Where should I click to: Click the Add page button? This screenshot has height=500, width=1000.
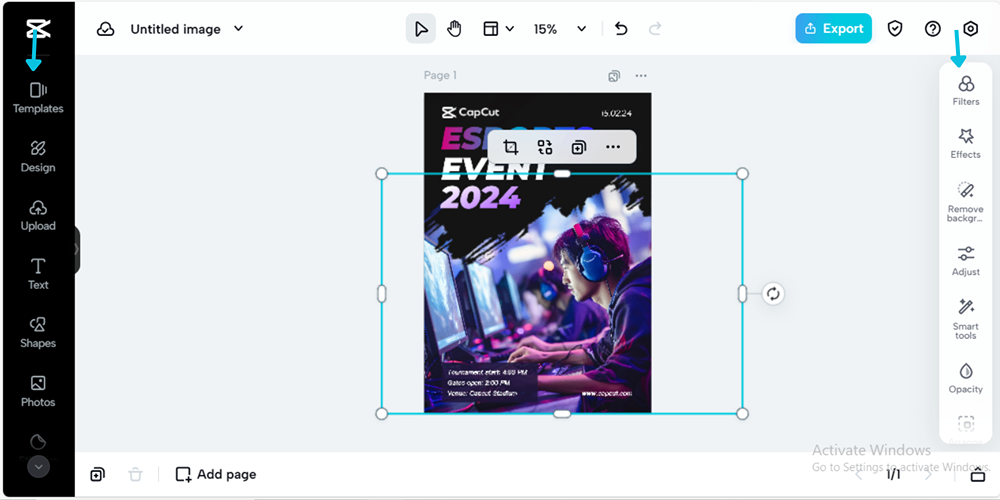coord(216,474)
